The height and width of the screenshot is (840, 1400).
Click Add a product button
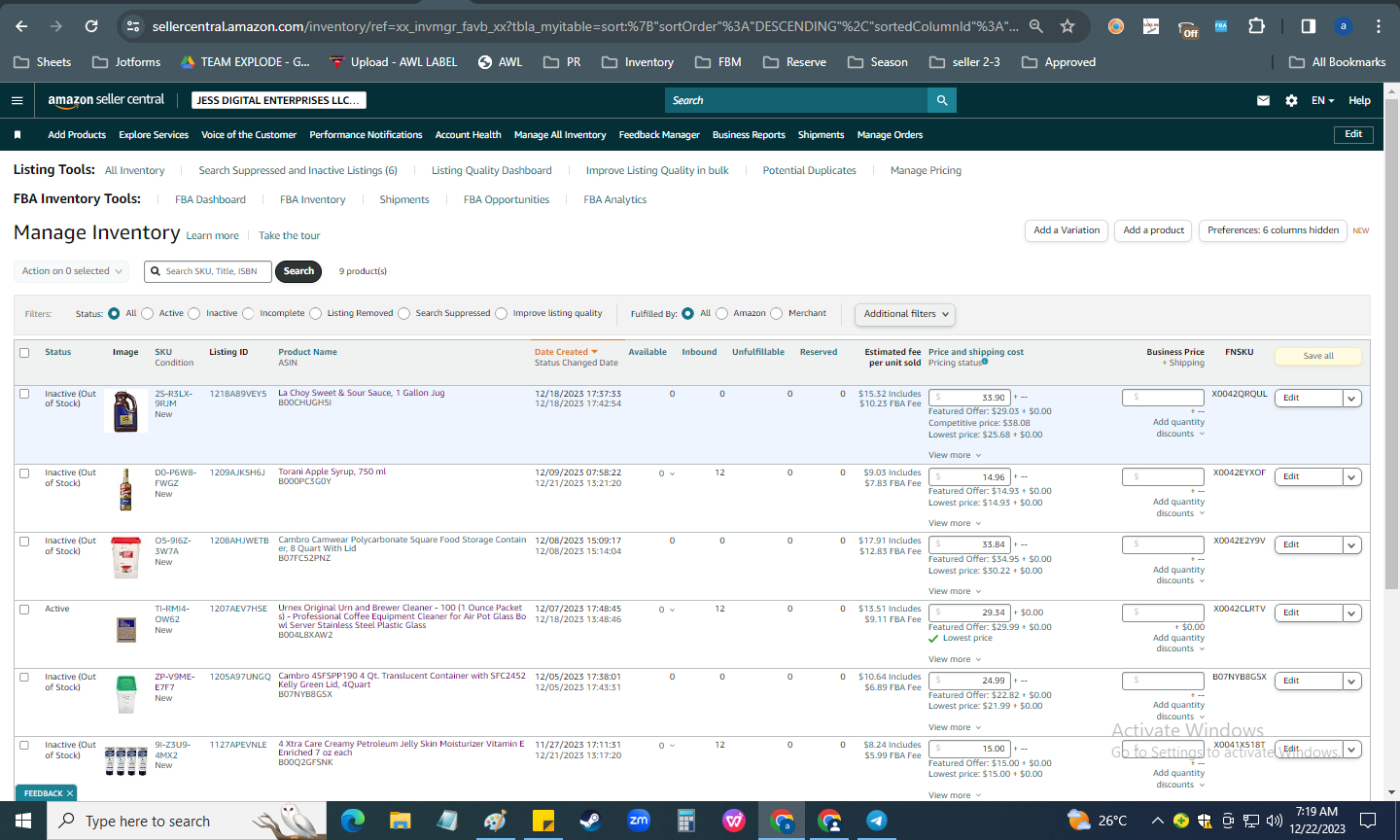pos(1153,230)
